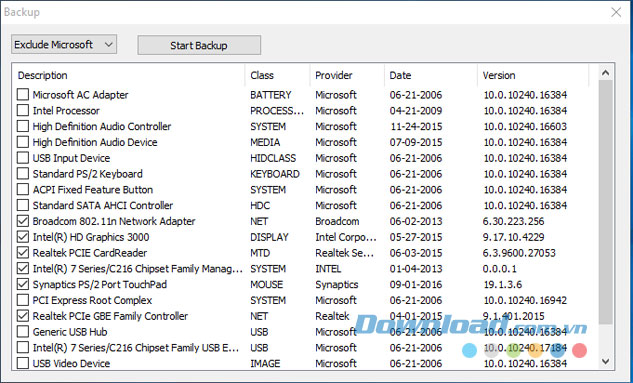Viewport: 633px width, 383px height.
Task: Click version 6.30.223.256
Action: [514, 221]
